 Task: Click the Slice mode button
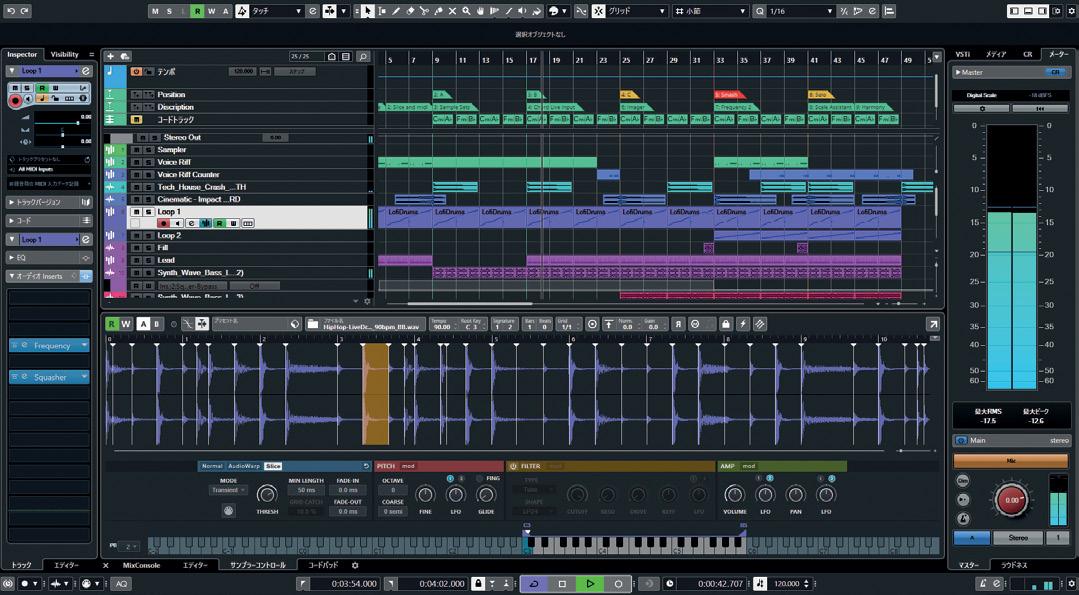tap(273, 466)
